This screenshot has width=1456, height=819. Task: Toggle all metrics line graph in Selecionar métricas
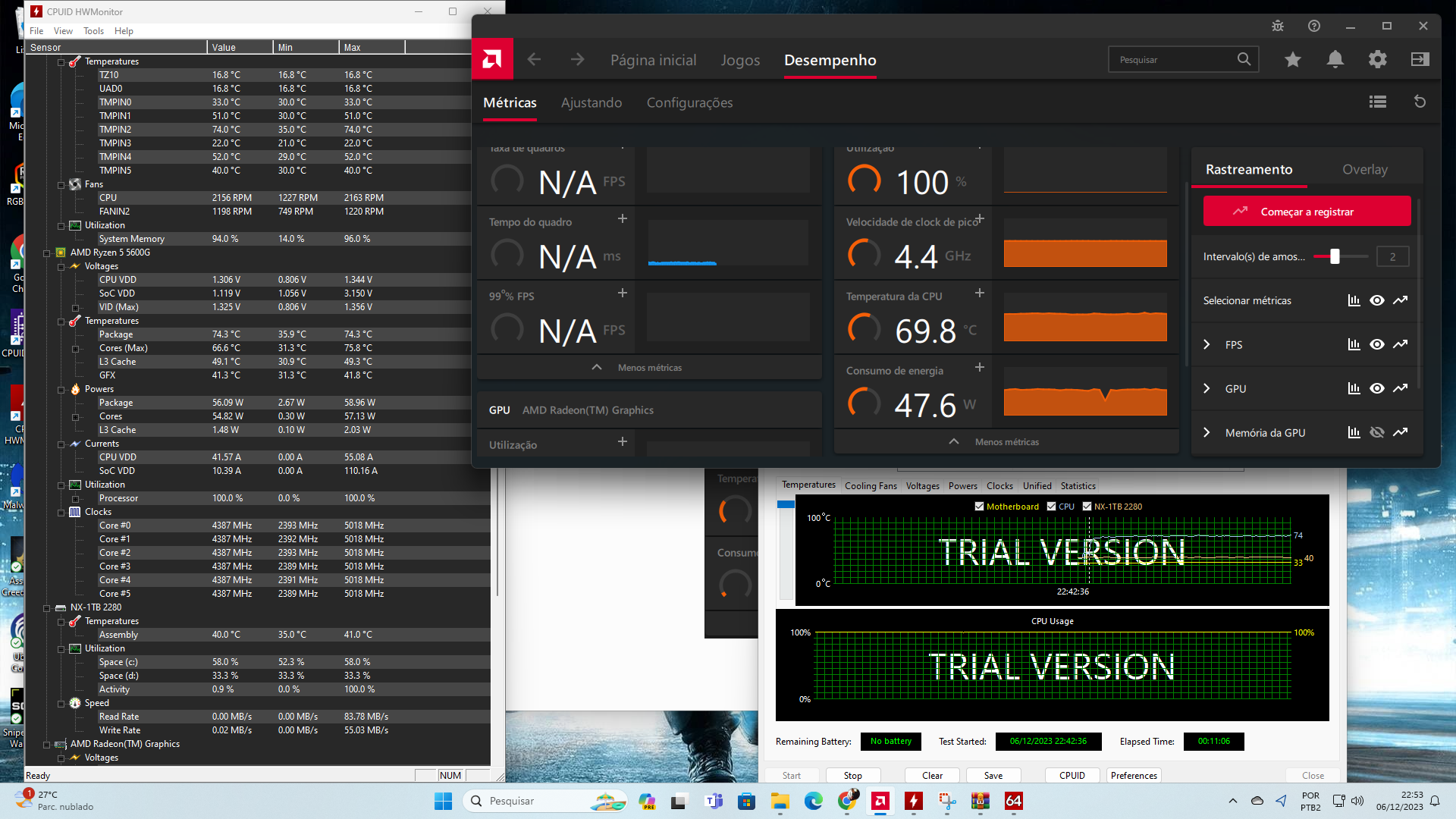[1401, 300]
